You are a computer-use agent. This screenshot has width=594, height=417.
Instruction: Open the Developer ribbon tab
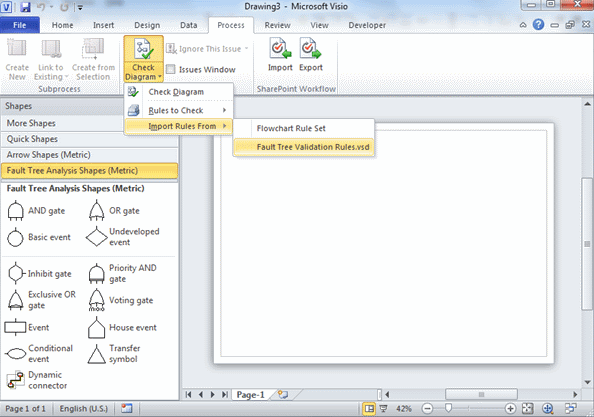coord(367,25)
